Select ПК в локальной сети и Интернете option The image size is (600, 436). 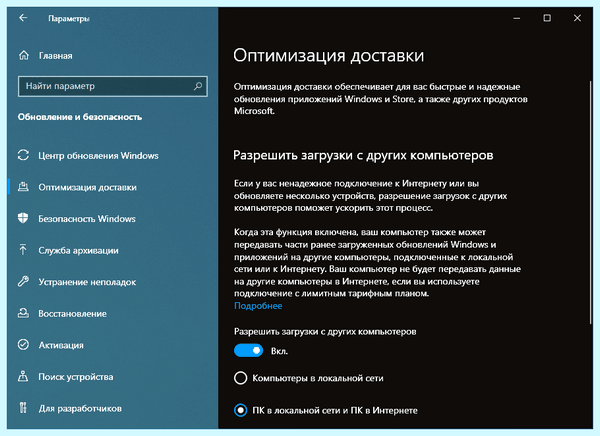point(240,410)
